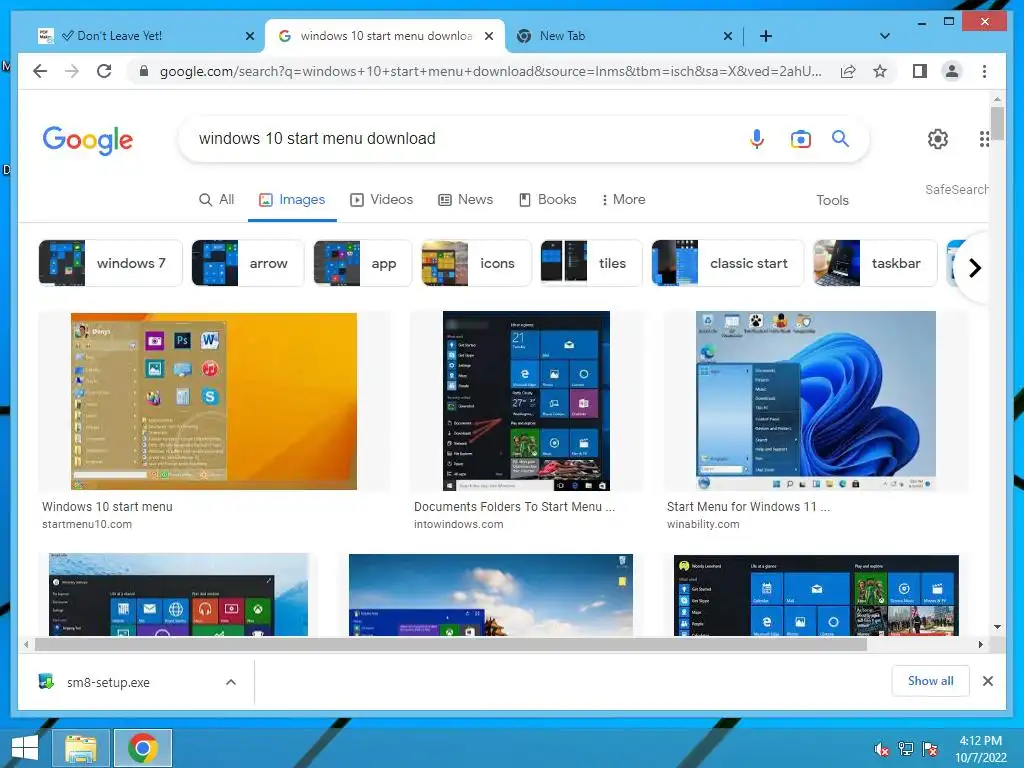1024x768 pixels.
Task: Select the Images results tab
Action: pos(292,199)
